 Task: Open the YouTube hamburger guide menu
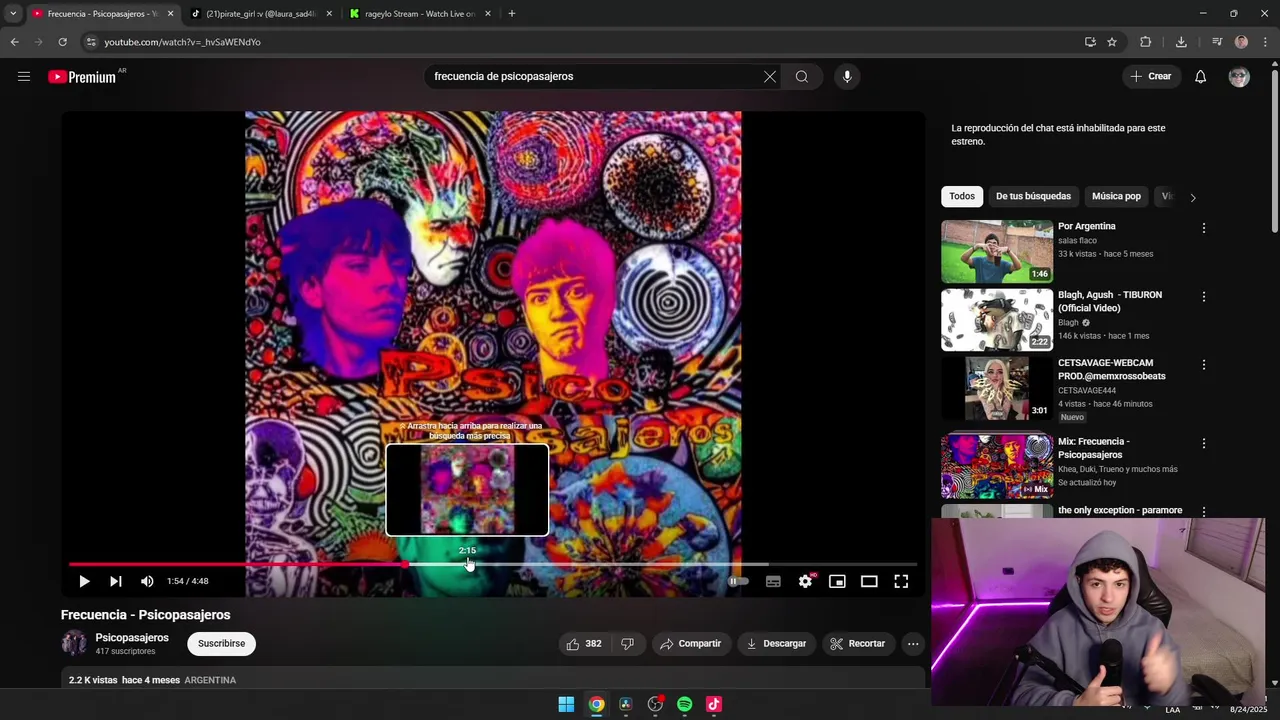[24, 77]
